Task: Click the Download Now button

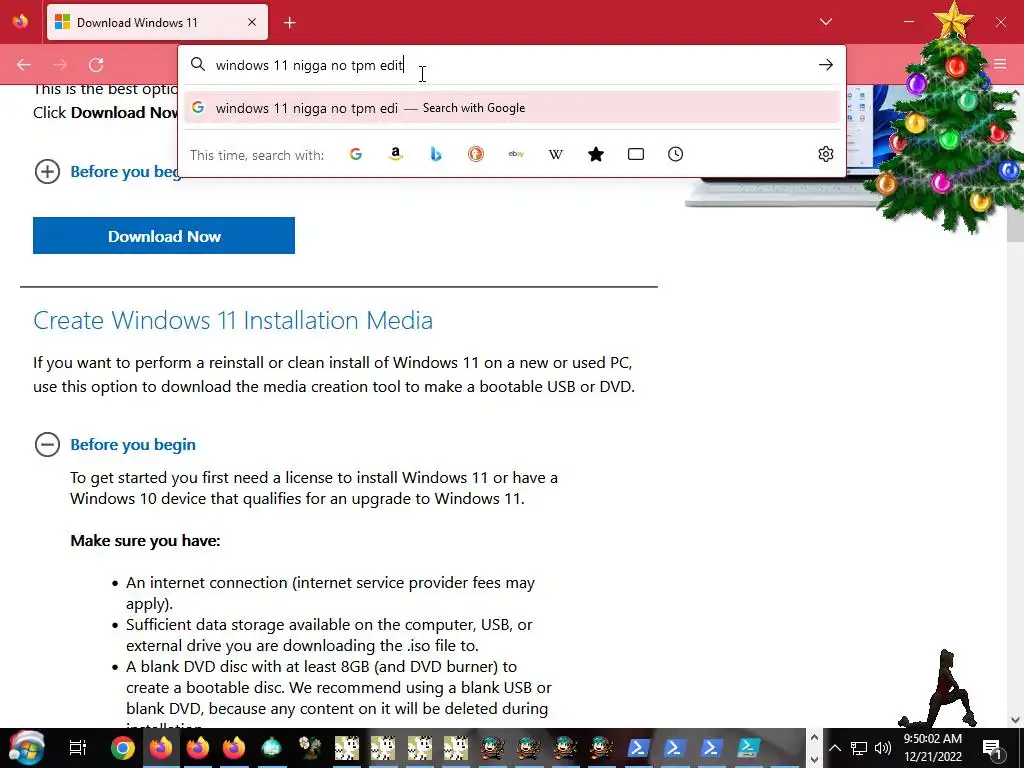Action: click(164, 236)
